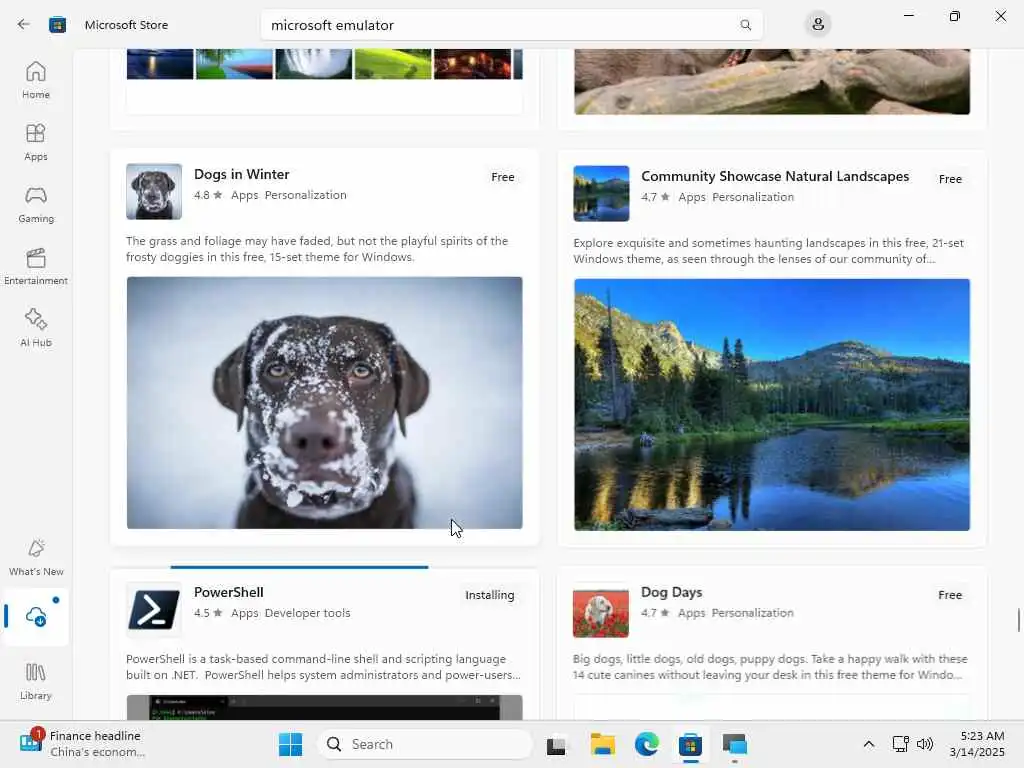This screenshot has width=1024, height=768.
Task: Open volume control in tray
Action: point(925,744)
